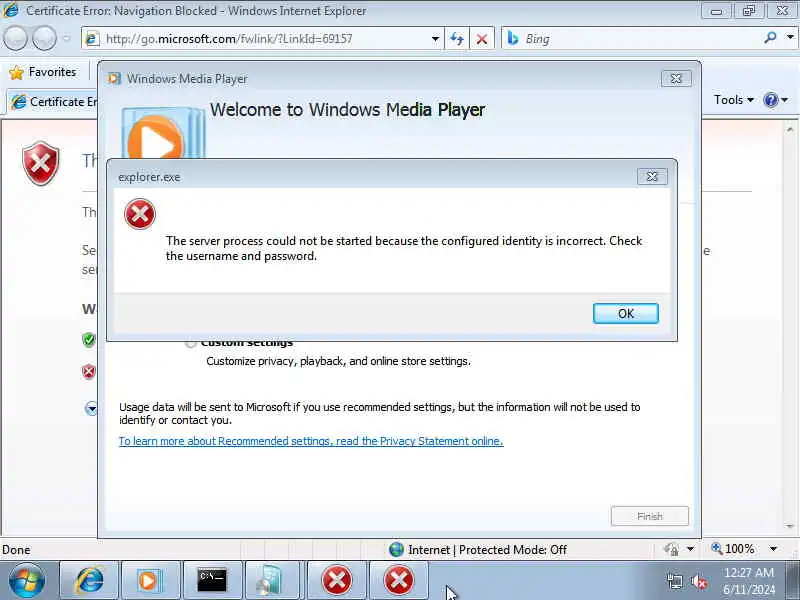Viewport: 800px width, 600px height.
Task: Click the Windows Media Player title icon
Action: click(x=114, y=79)
